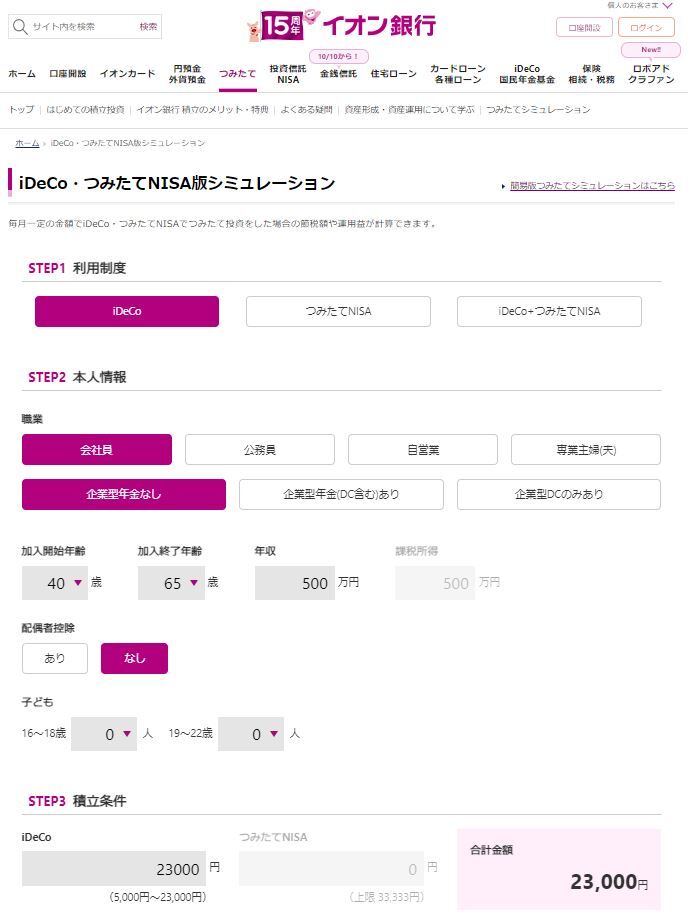
Task: Open the 16〜18歳 children count dropdown
Action: click(x=104, y=734)
